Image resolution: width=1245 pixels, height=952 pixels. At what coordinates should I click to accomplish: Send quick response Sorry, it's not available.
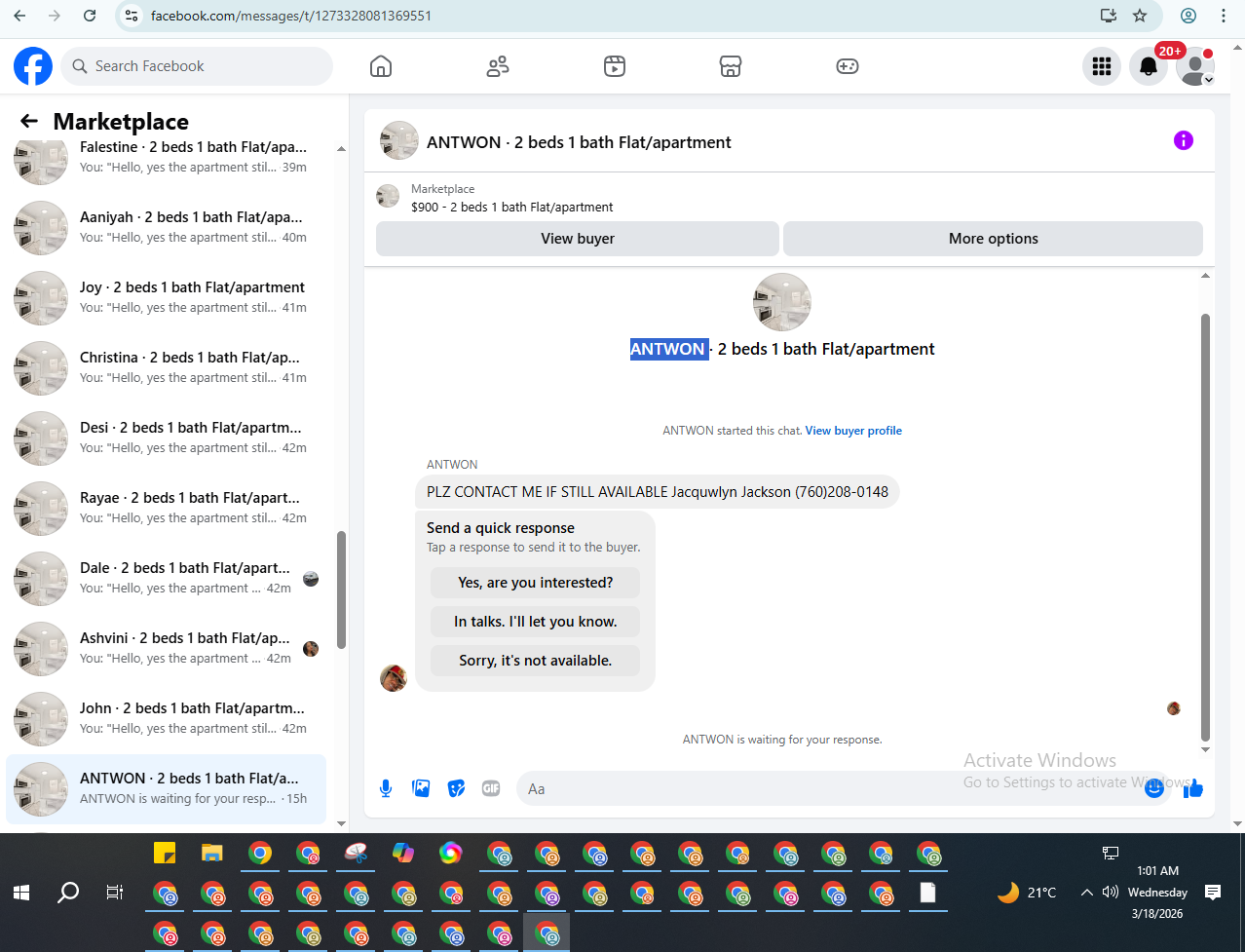(x=535, y=661)
